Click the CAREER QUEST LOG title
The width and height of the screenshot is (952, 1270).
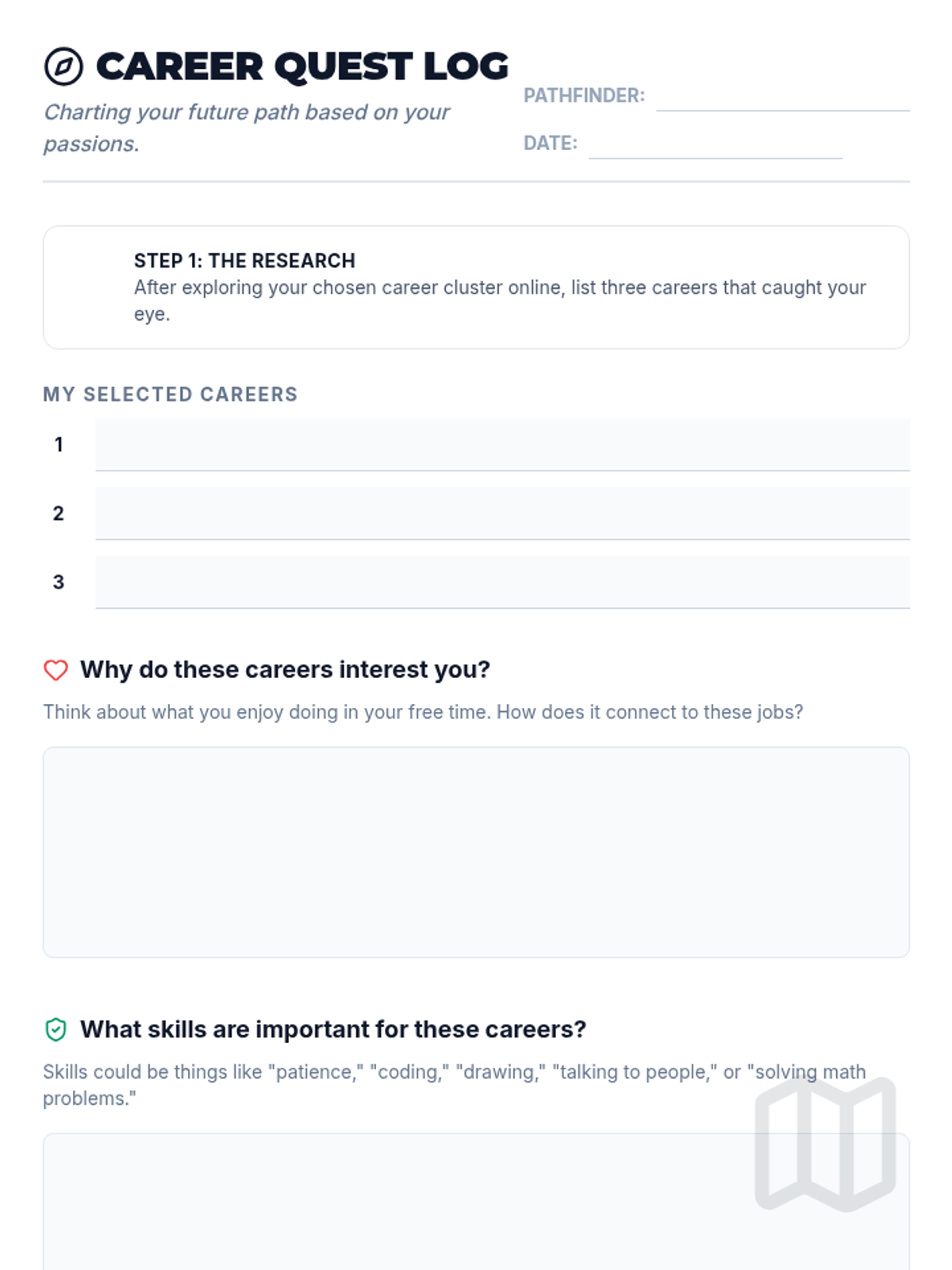click(x=302, y=67)
